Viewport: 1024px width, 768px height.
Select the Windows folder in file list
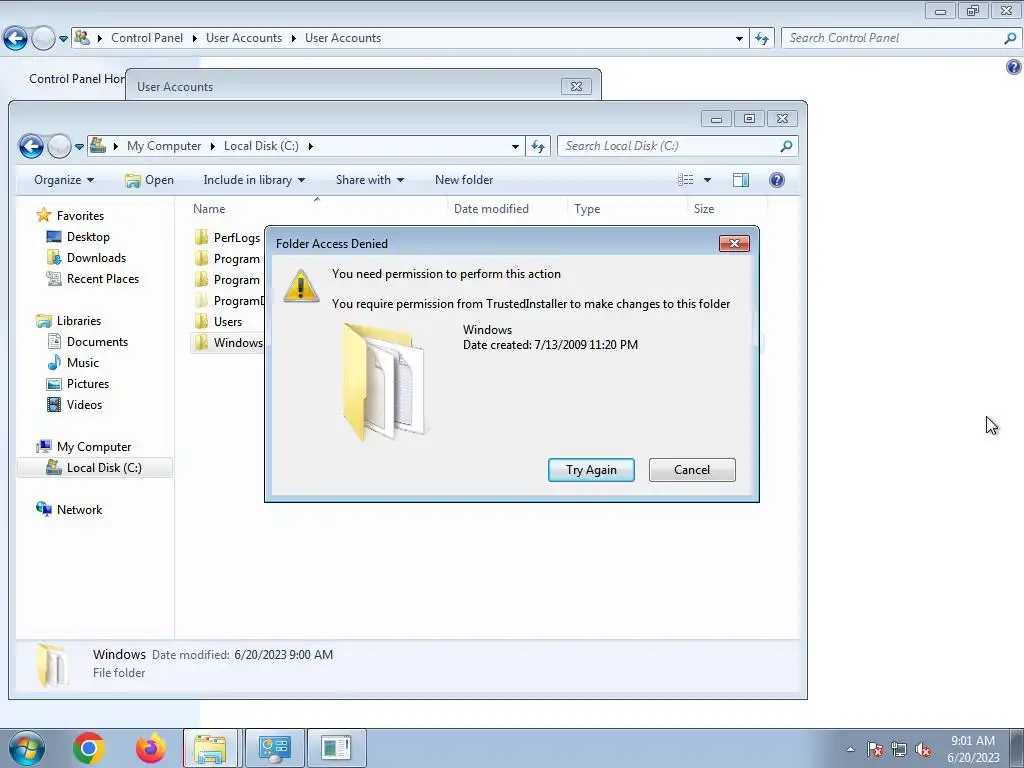pos(229,342)
